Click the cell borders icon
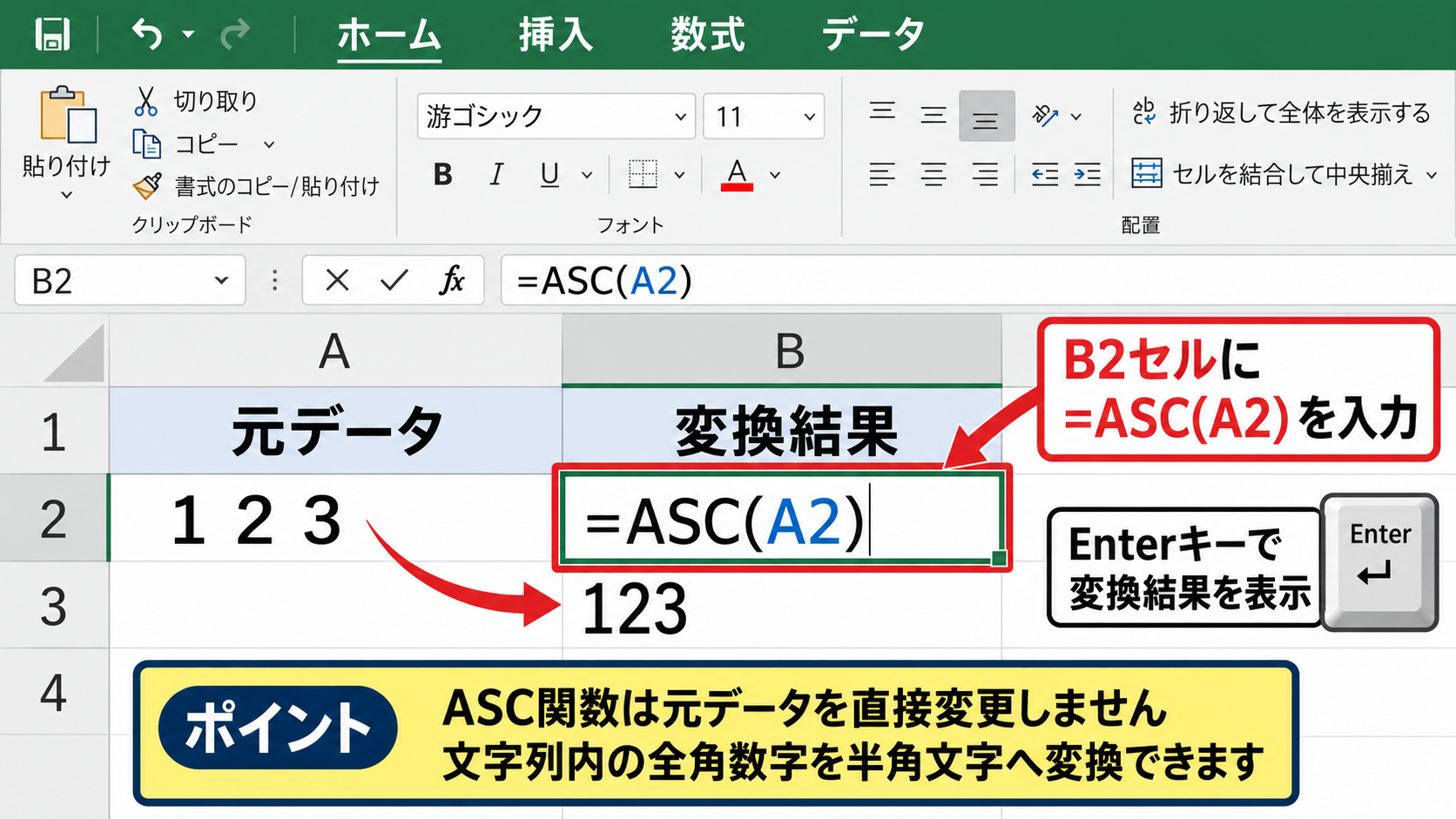 (x=643, y=174)
